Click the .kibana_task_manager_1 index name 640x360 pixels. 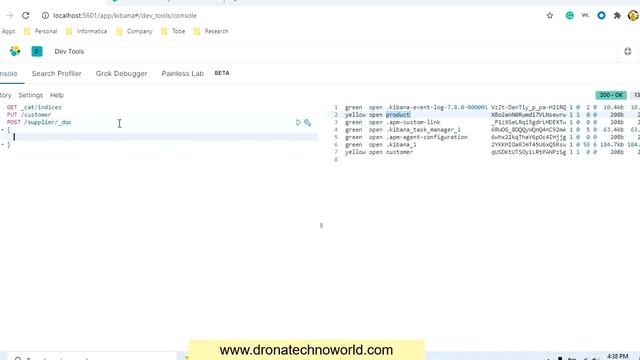coord(423,130)
